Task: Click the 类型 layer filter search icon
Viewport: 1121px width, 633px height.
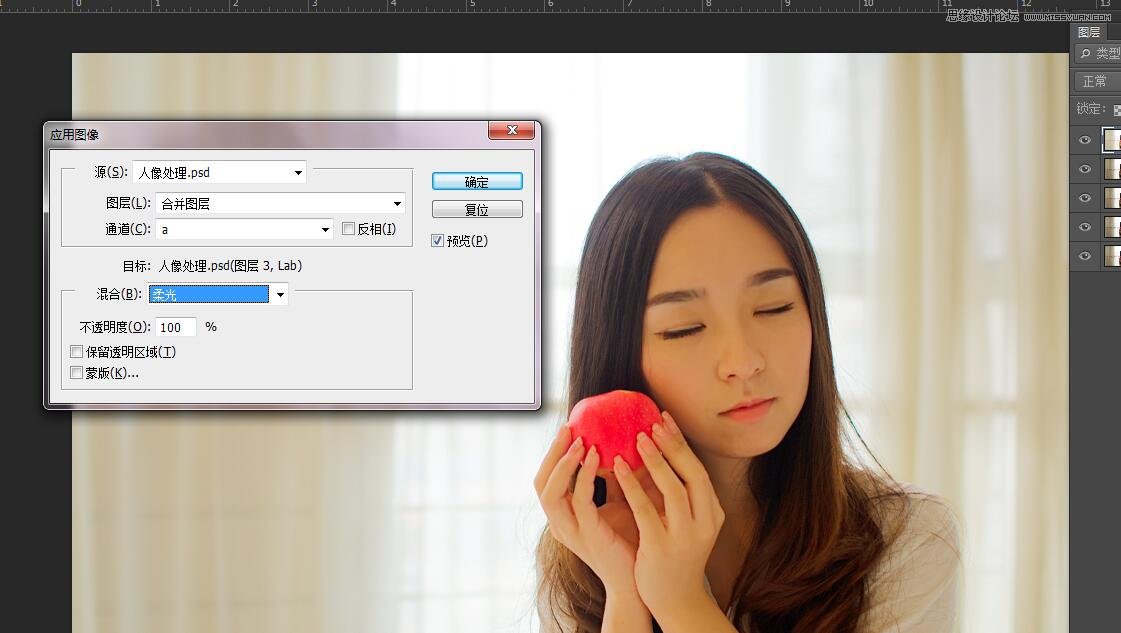Action: pos(1085,53)
